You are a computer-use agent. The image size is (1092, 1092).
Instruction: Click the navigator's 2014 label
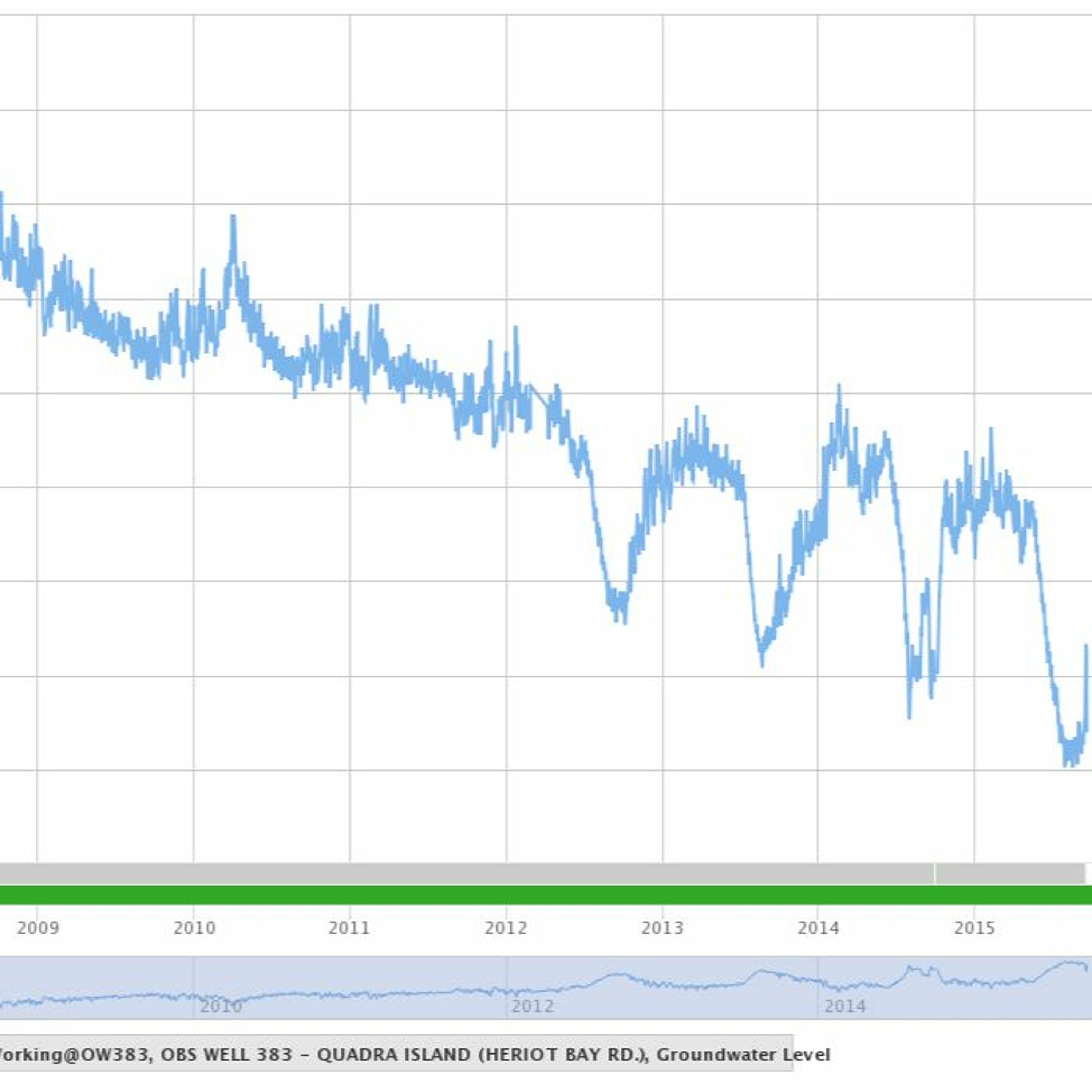click(845, 1006)
